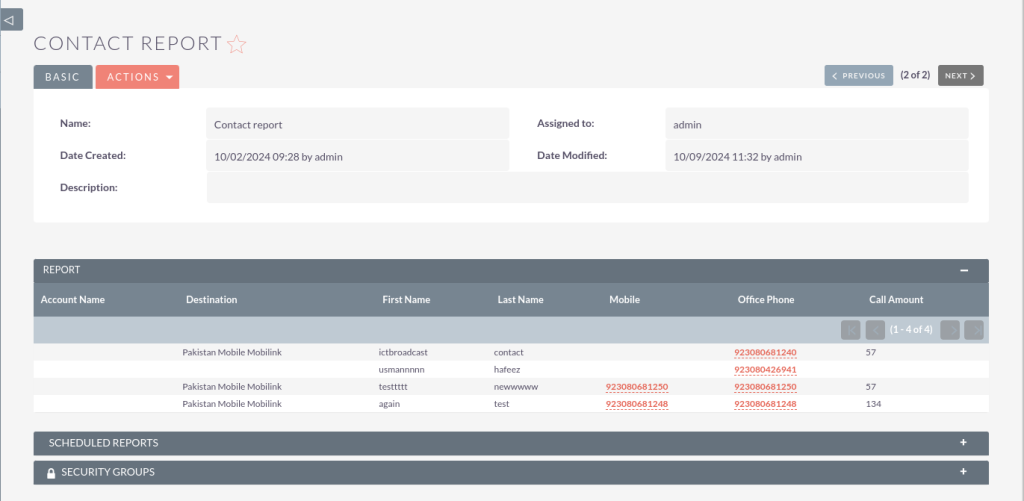Expand the Security Groups panel plus icon
Screen dimensions: 1024x501
point(963,471)
